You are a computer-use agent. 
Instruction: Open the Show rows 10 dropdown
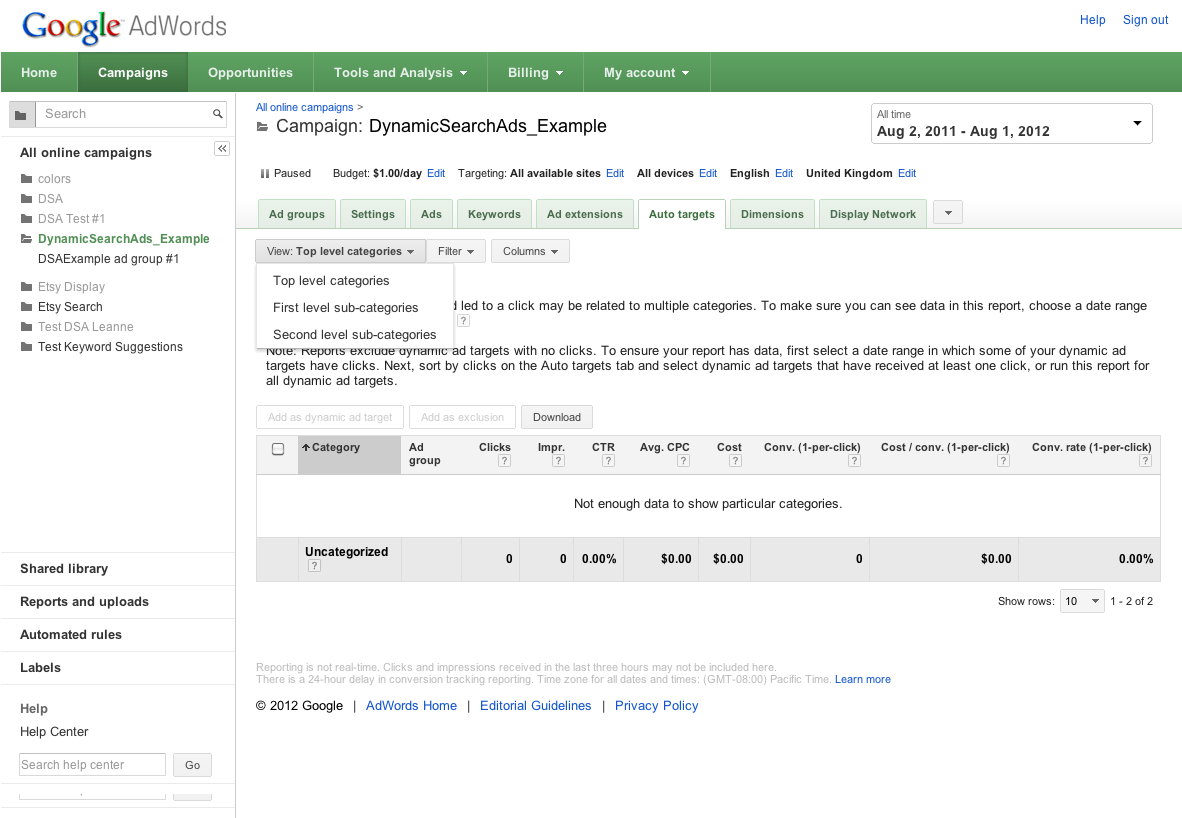(1082, 601)
